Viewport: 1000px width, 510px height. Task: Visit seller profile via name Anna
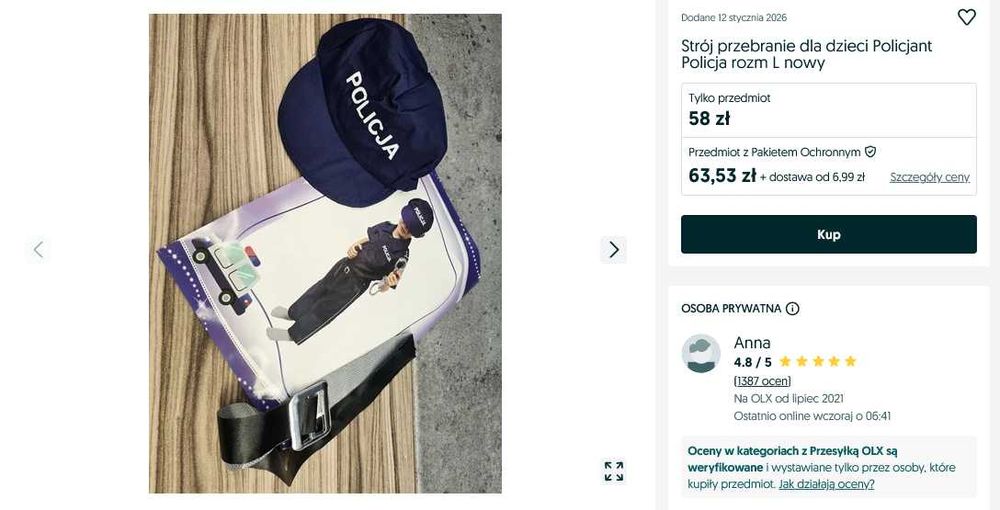tap(752, 343)
